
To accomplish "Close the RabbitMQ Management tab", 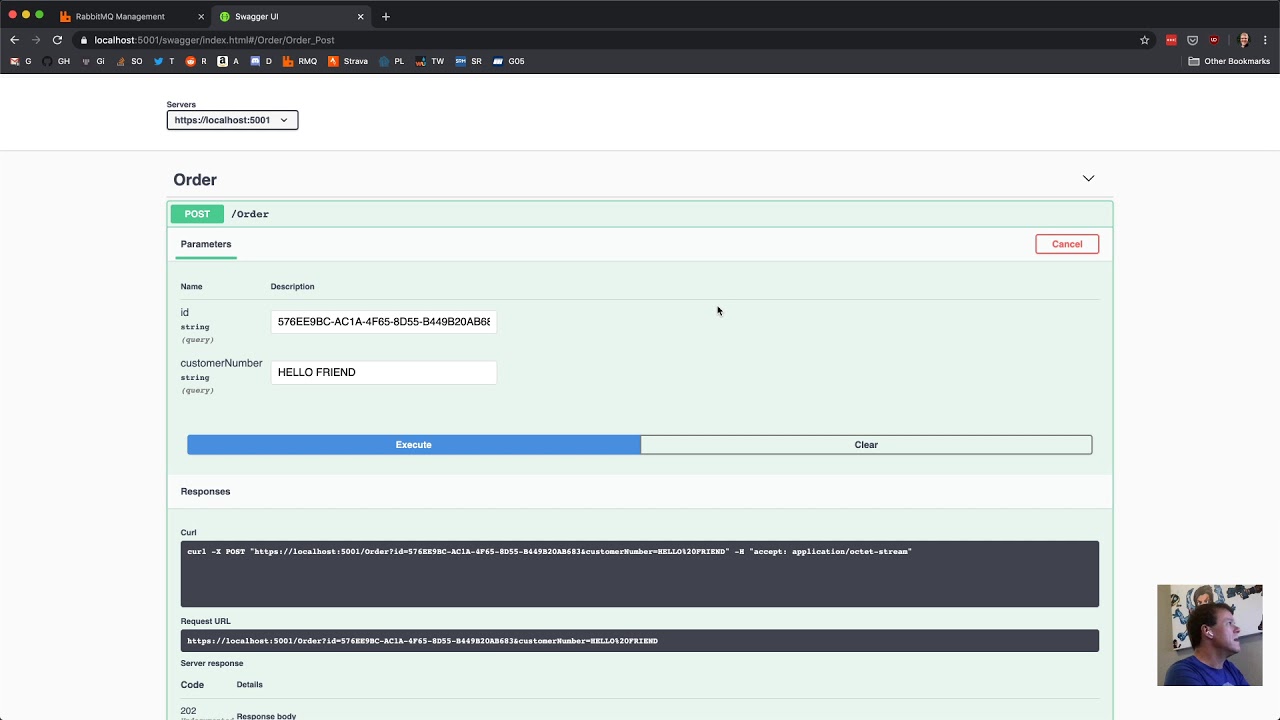I will coord(200,16).
